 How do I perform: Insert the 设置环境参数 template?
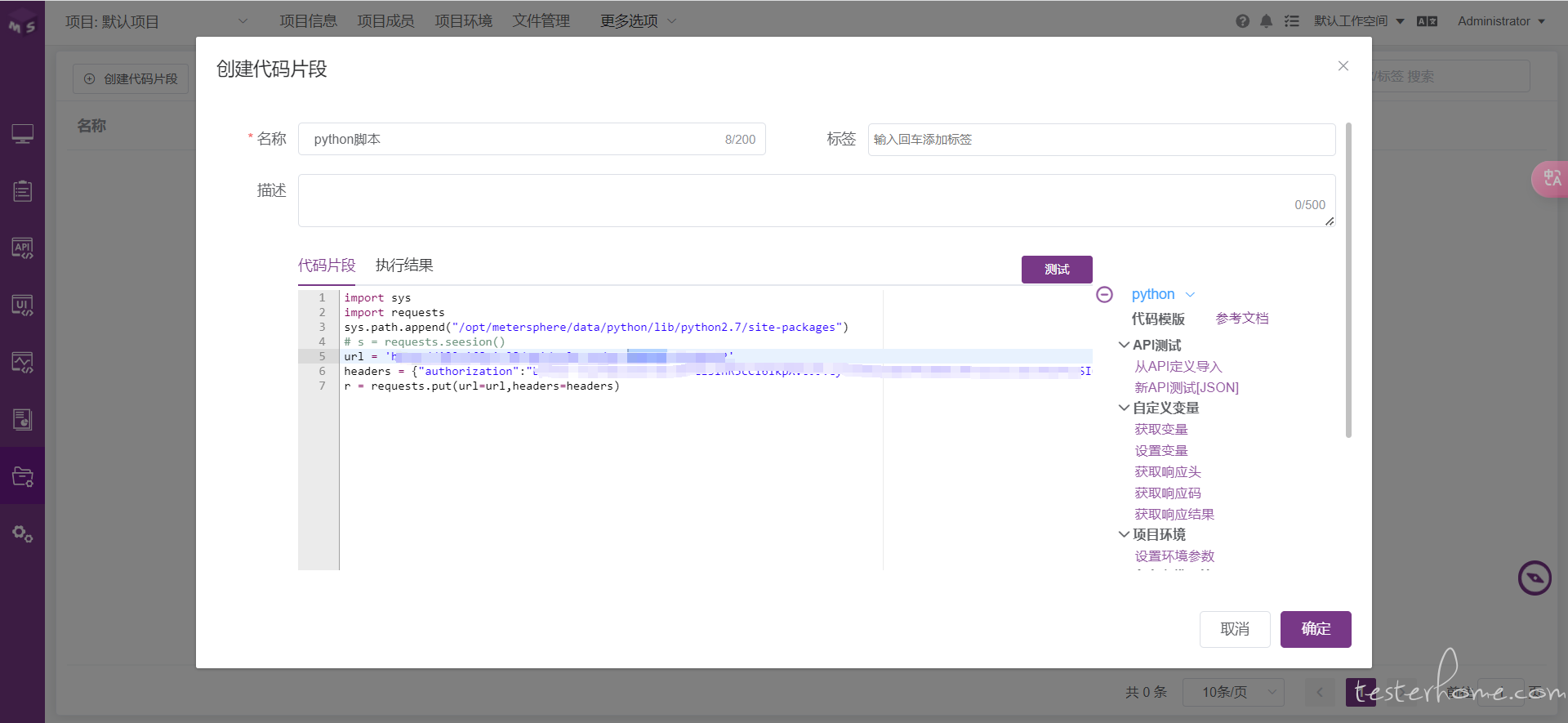(x=1174, y=556)
